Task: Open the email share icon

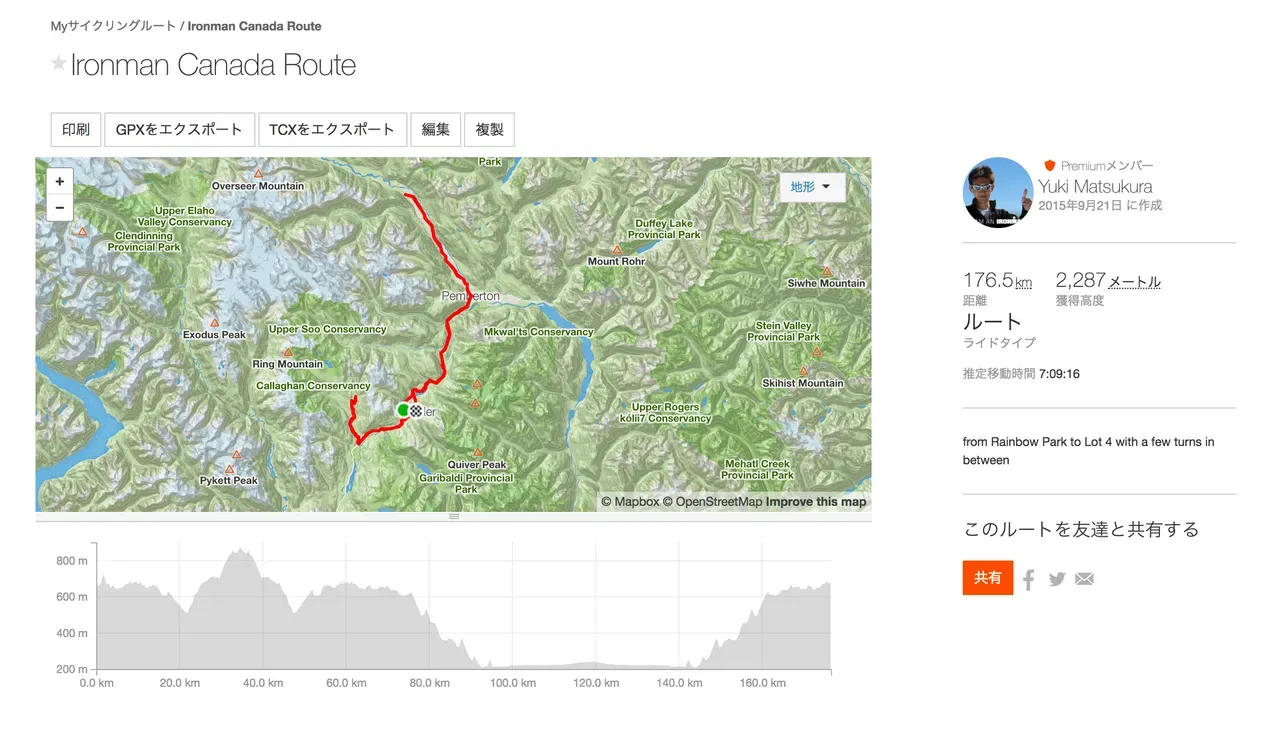Action: [1084, 578]
